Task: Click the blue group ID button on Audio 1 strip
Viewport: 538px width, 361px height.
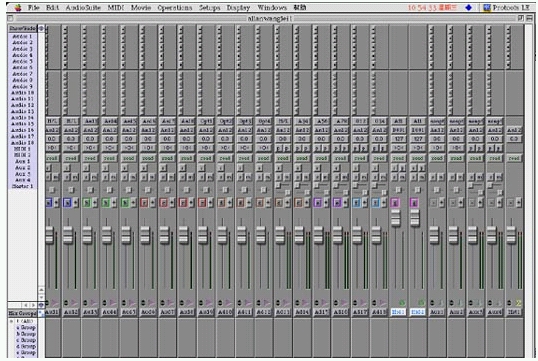Action: coord(49,203)
